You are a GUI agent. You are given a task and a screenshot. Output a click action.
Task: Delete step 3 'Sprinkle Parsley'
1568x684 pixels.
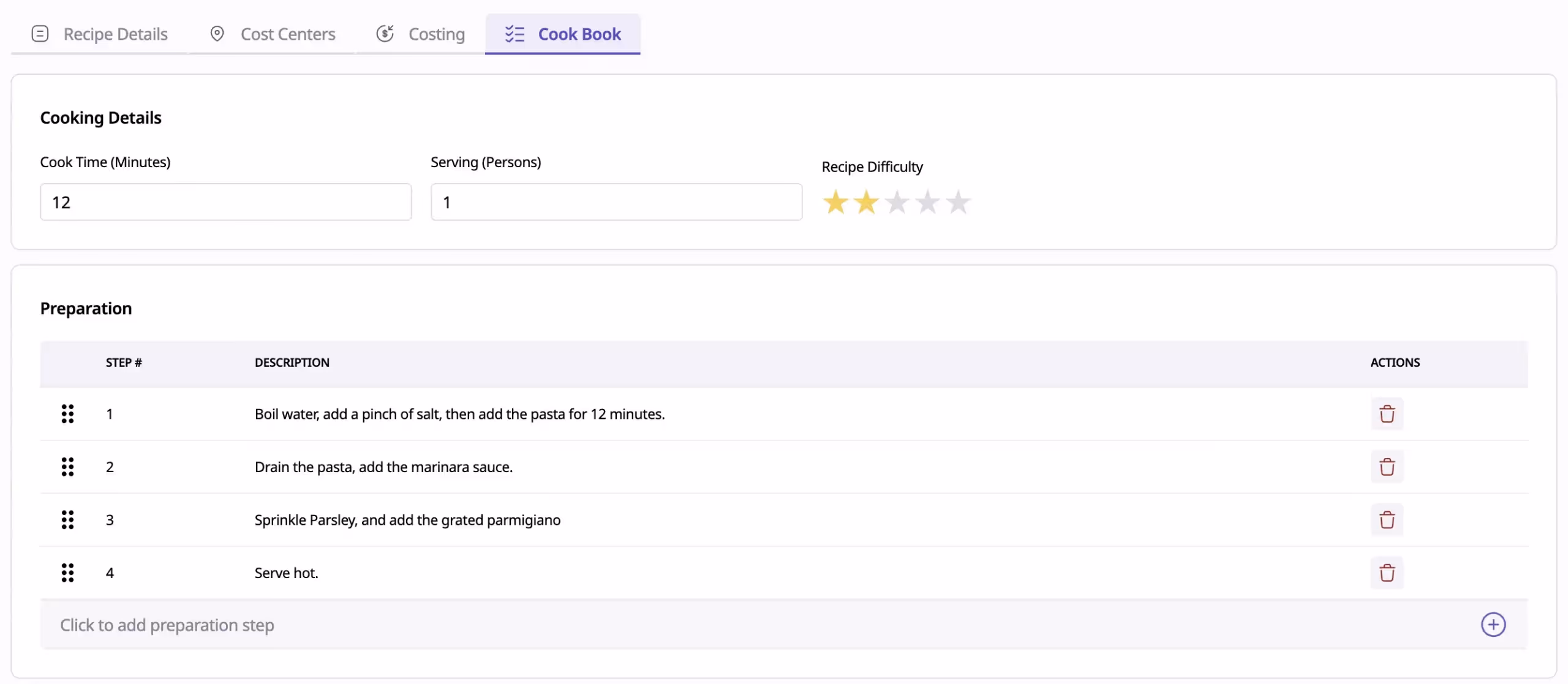click(x=1387, y=519)
